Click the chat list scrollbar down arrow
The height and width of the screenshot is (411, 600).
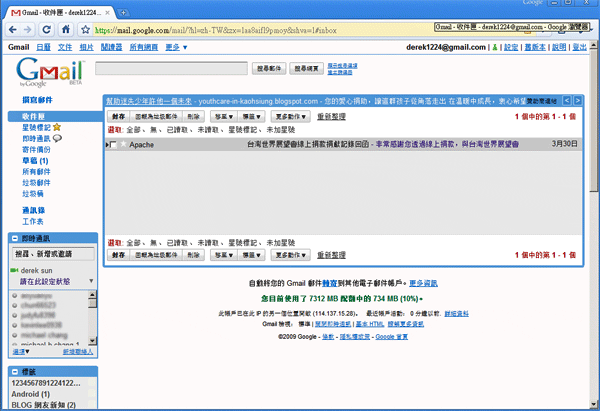pyautogui.click(x=93, y=340)
